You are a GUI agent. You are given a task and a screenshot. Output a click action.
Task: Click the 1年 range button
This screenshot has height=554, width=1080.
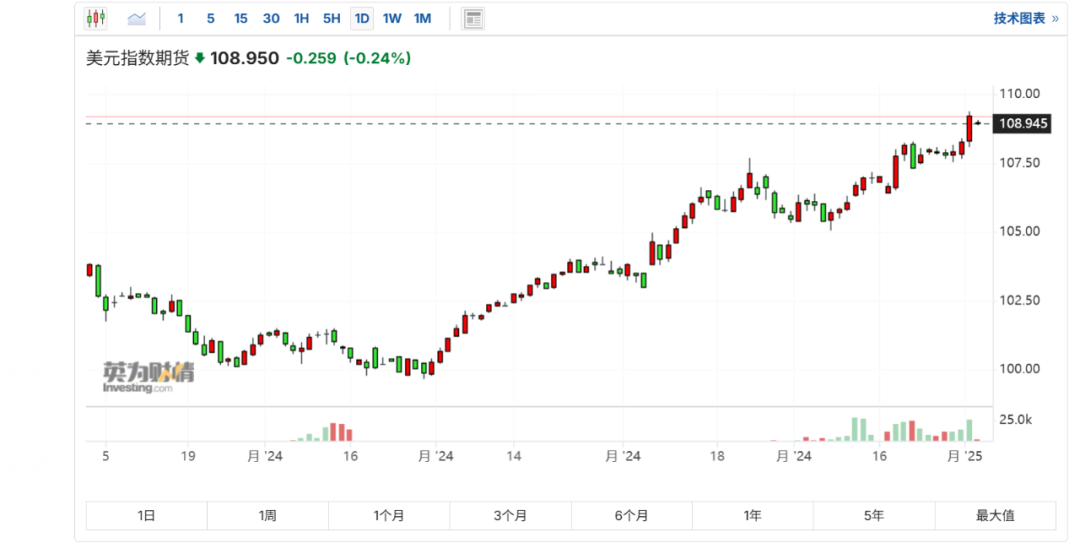point(752,516)
